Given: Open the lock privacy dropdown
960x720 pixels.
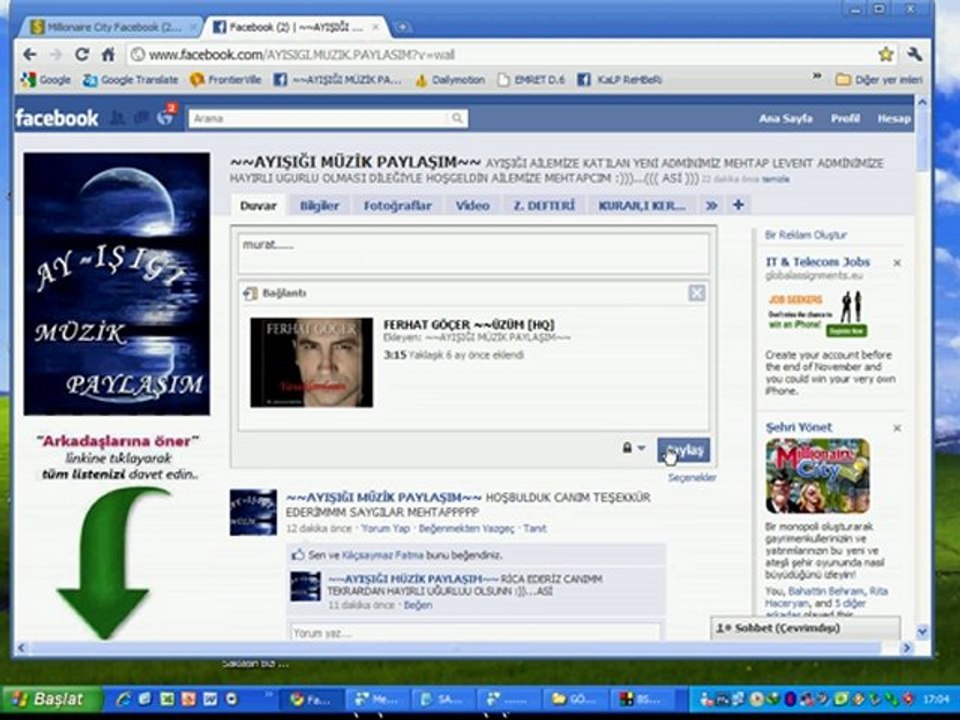Looking at the screenshot, I should tap(634, 448).
